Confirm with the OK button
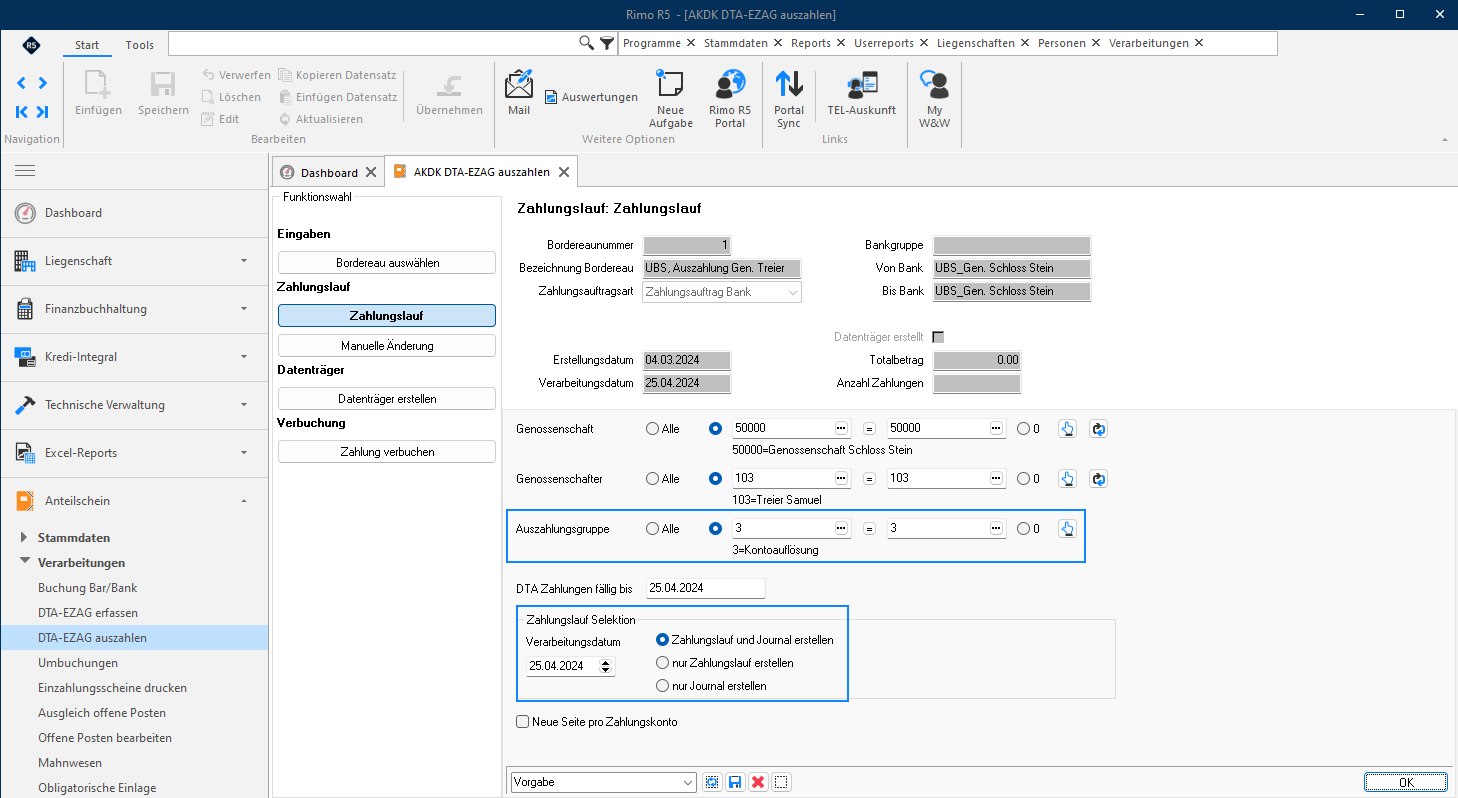Viewport: 1458px width, 798px height. coord(1405,782)
